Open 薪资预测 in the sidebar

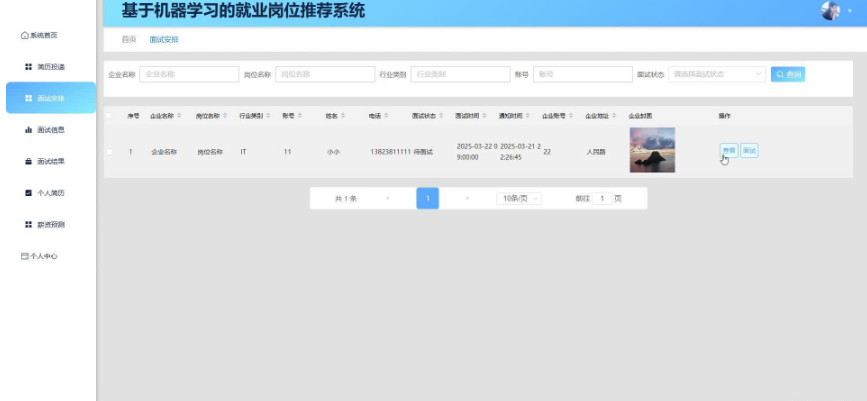[51, 225]
